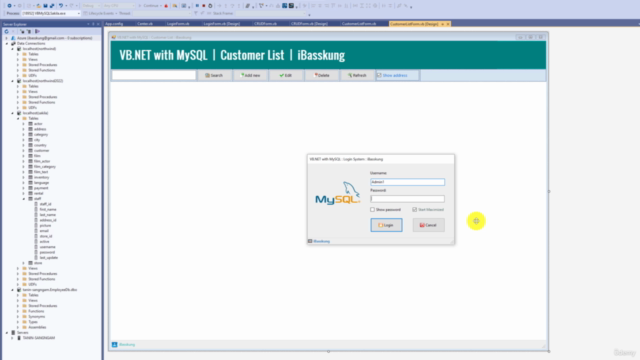Click the Refresh button in Customer List form
The image size is (640, 360).
click(357, 75)
